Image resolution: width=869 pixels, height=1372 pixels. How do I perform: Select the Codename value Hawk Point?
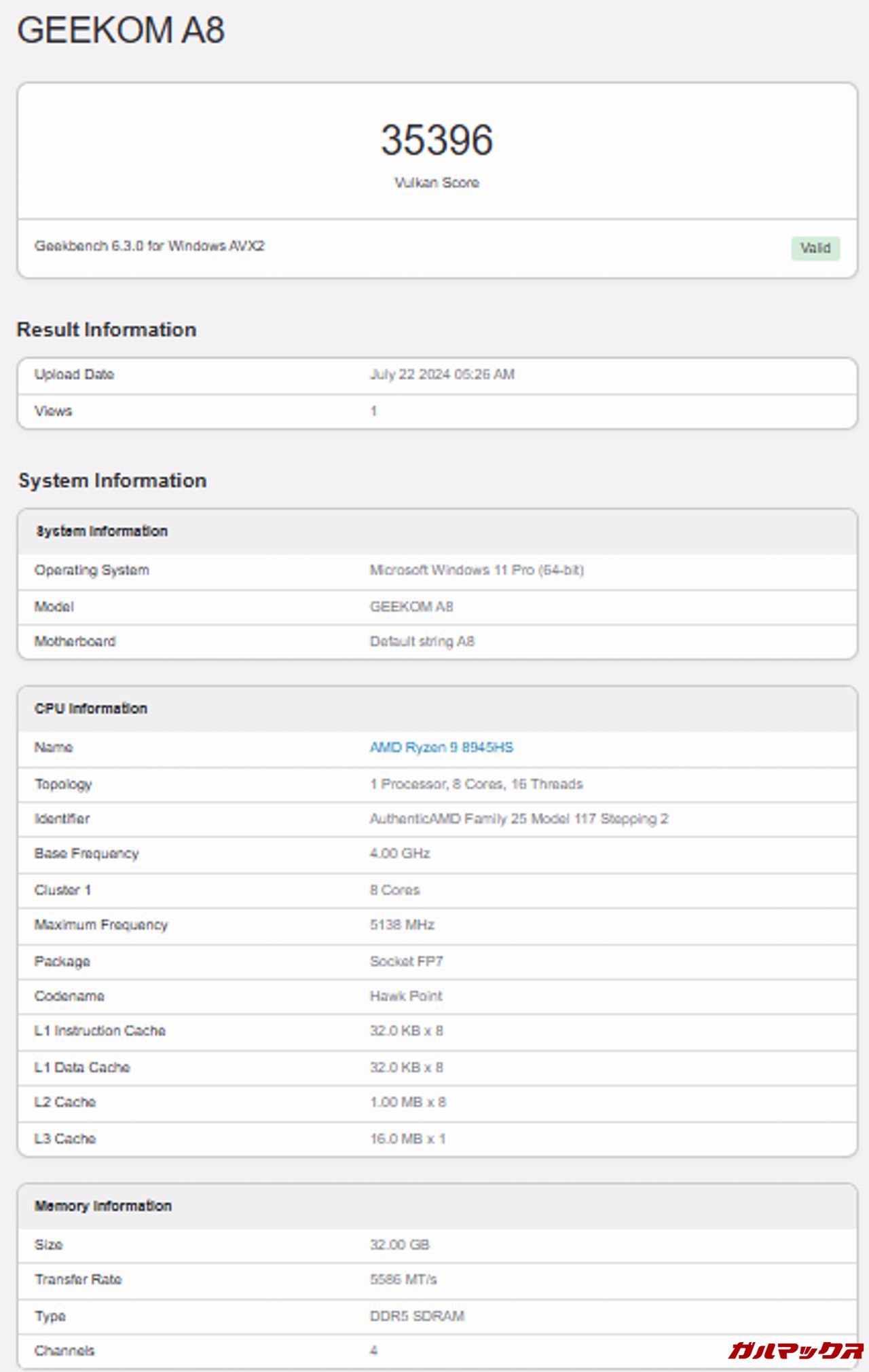(406, 996)
